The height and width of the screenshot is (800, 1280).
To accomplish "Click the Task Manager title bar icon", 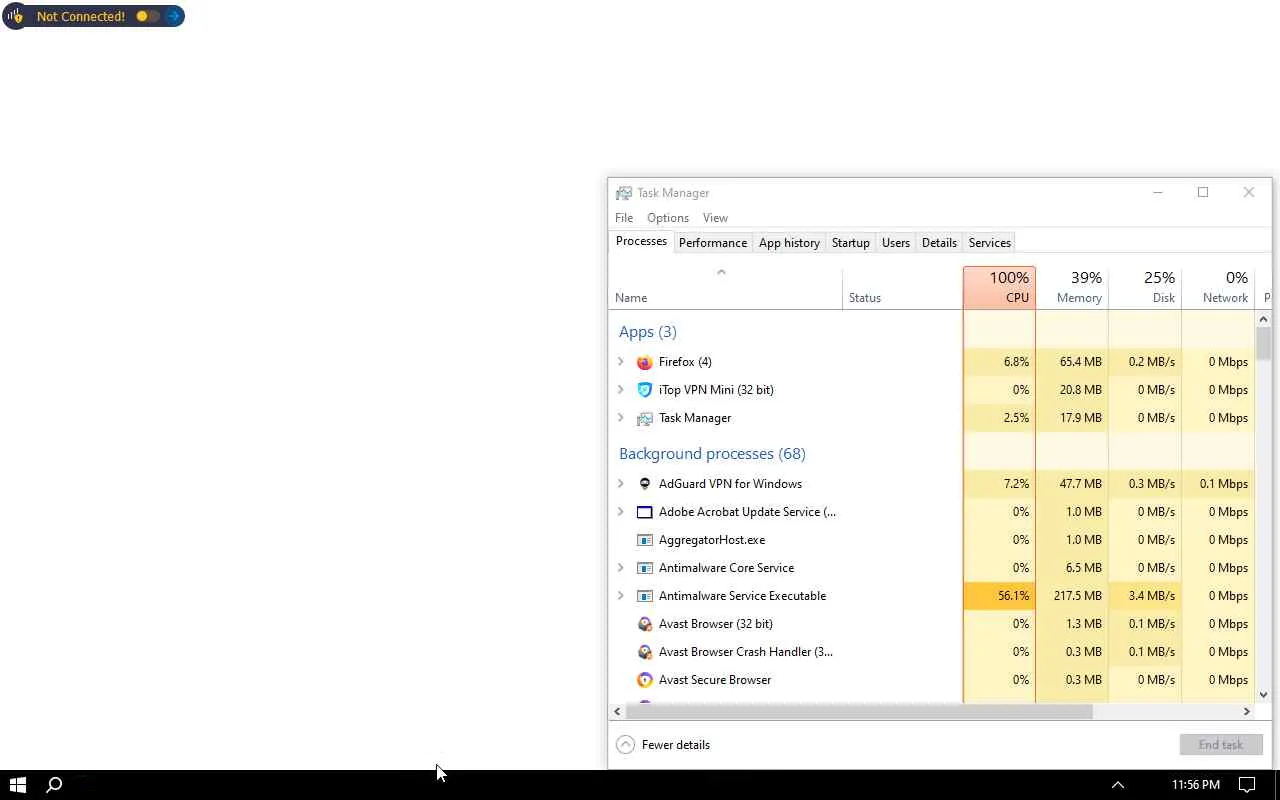I will (x=624, y=193).
